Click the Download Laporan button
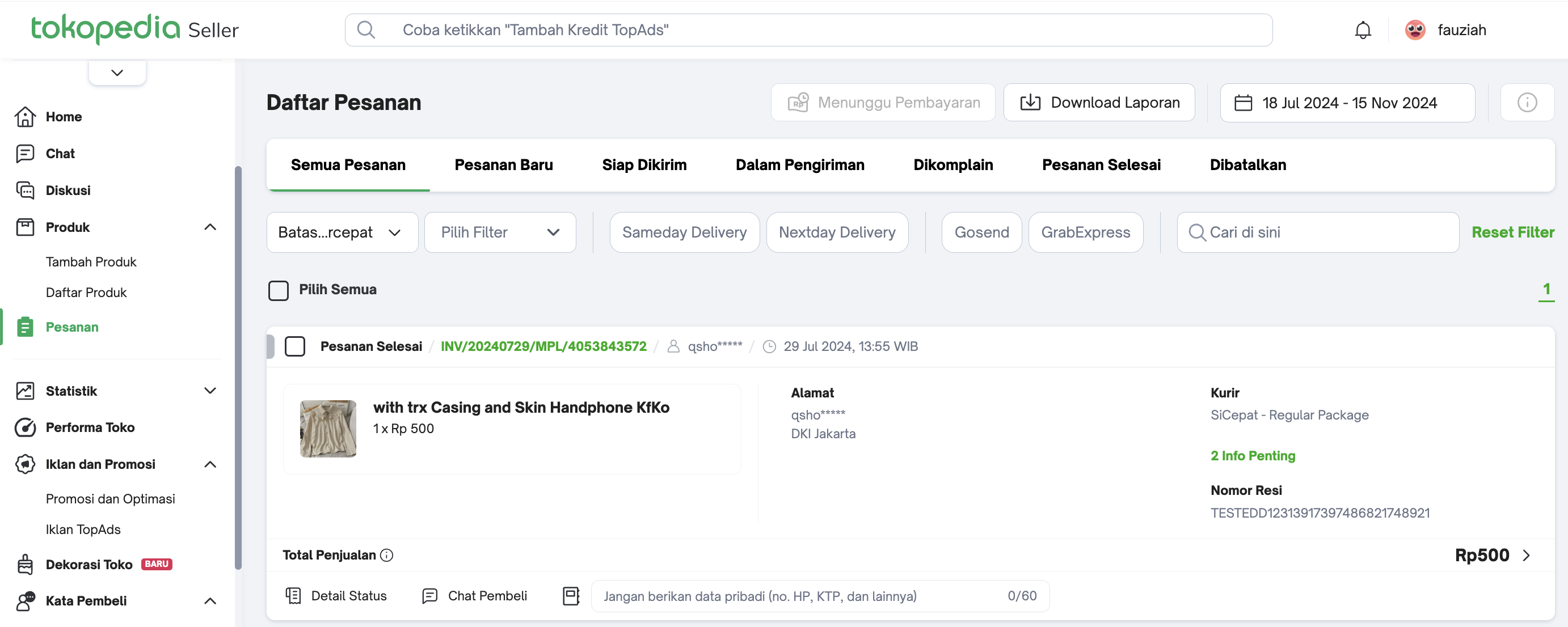 [1099, 102]
